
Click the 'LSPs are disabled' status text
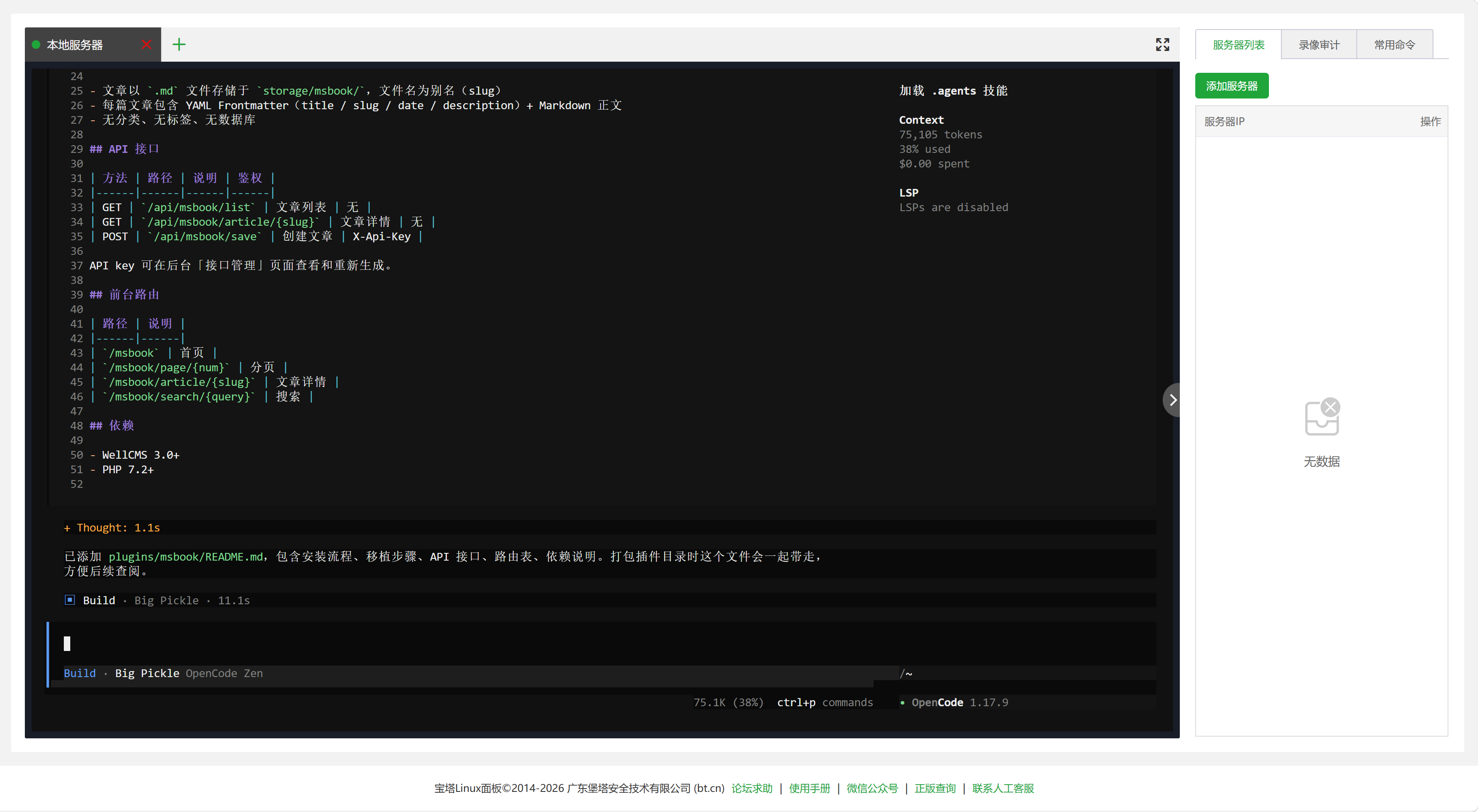954,208
